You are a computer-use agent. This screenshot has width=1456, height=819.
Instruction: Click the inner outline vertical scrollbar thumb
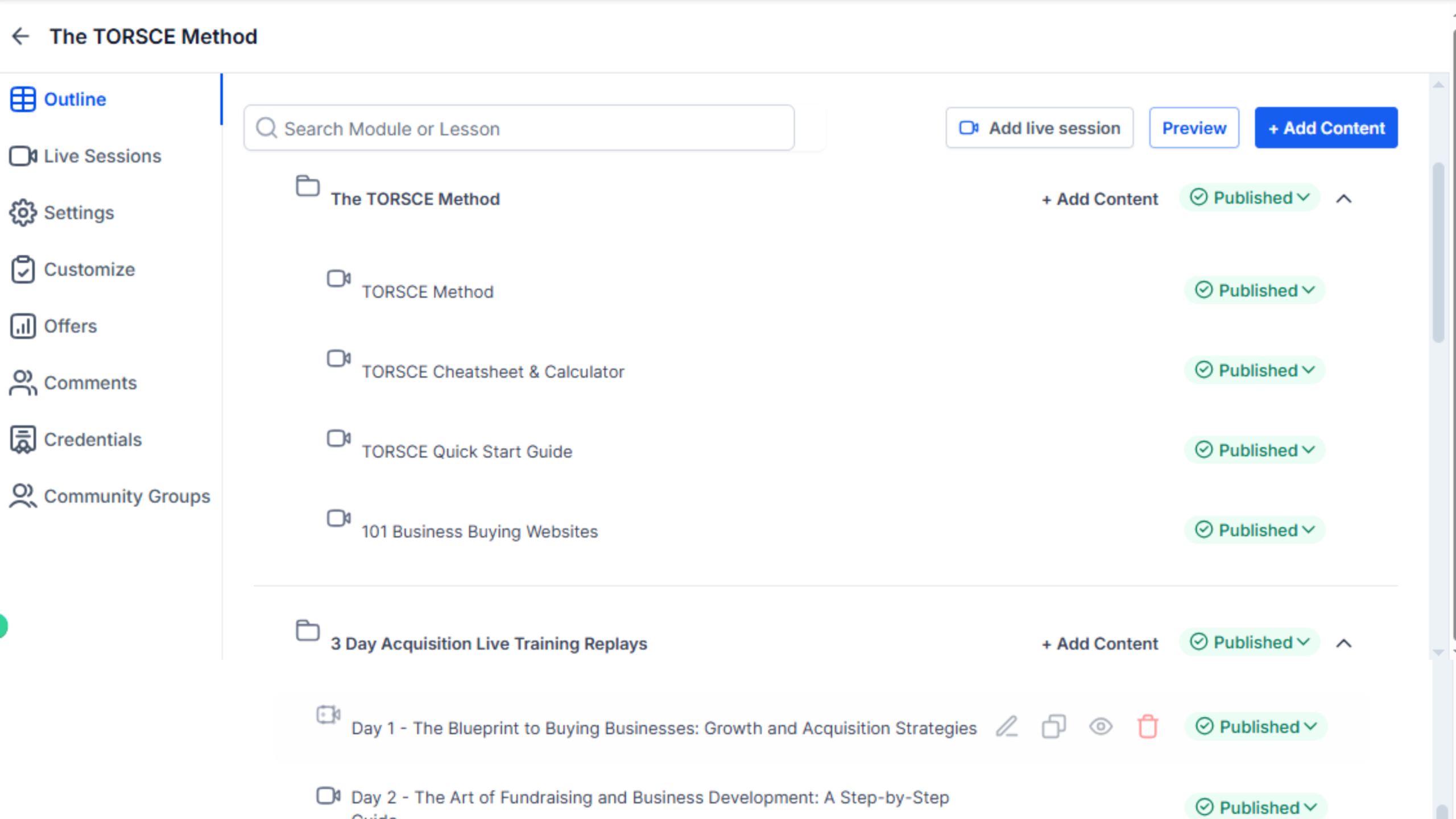tap(1438, 253)
